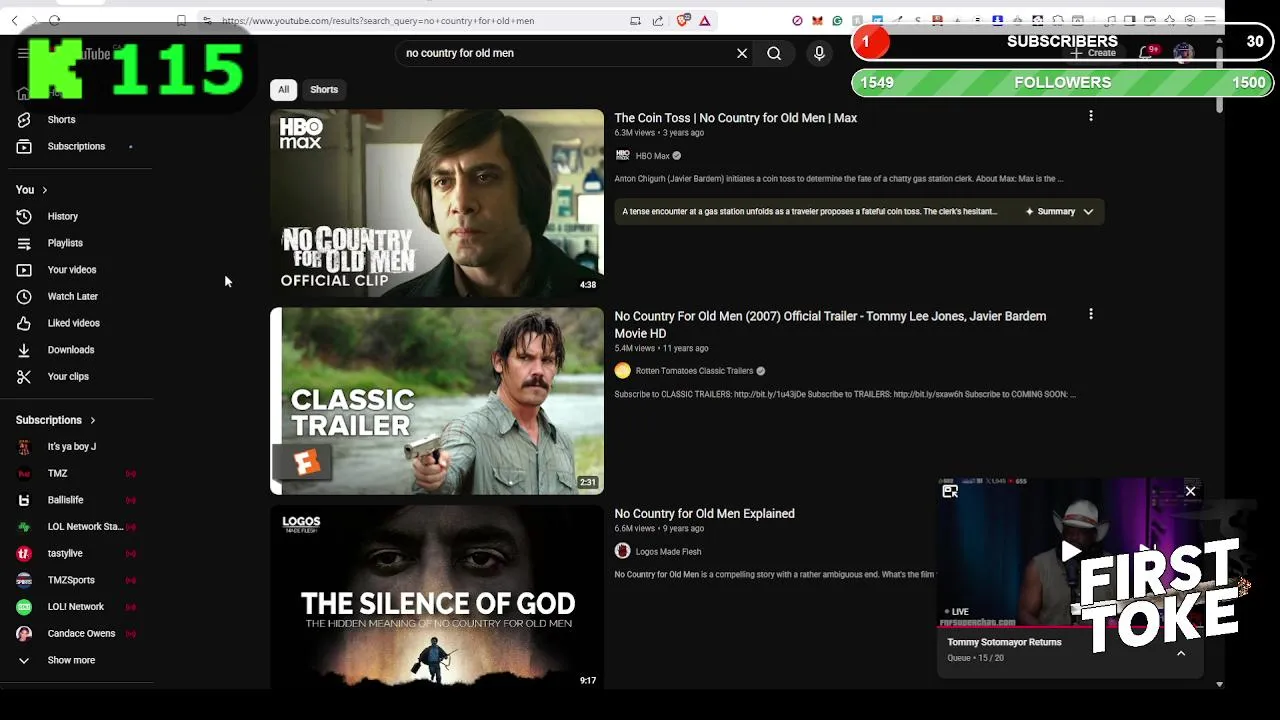
Task: Open the Logos Made Flesh channel link
Action: click(x=668, y=551)
